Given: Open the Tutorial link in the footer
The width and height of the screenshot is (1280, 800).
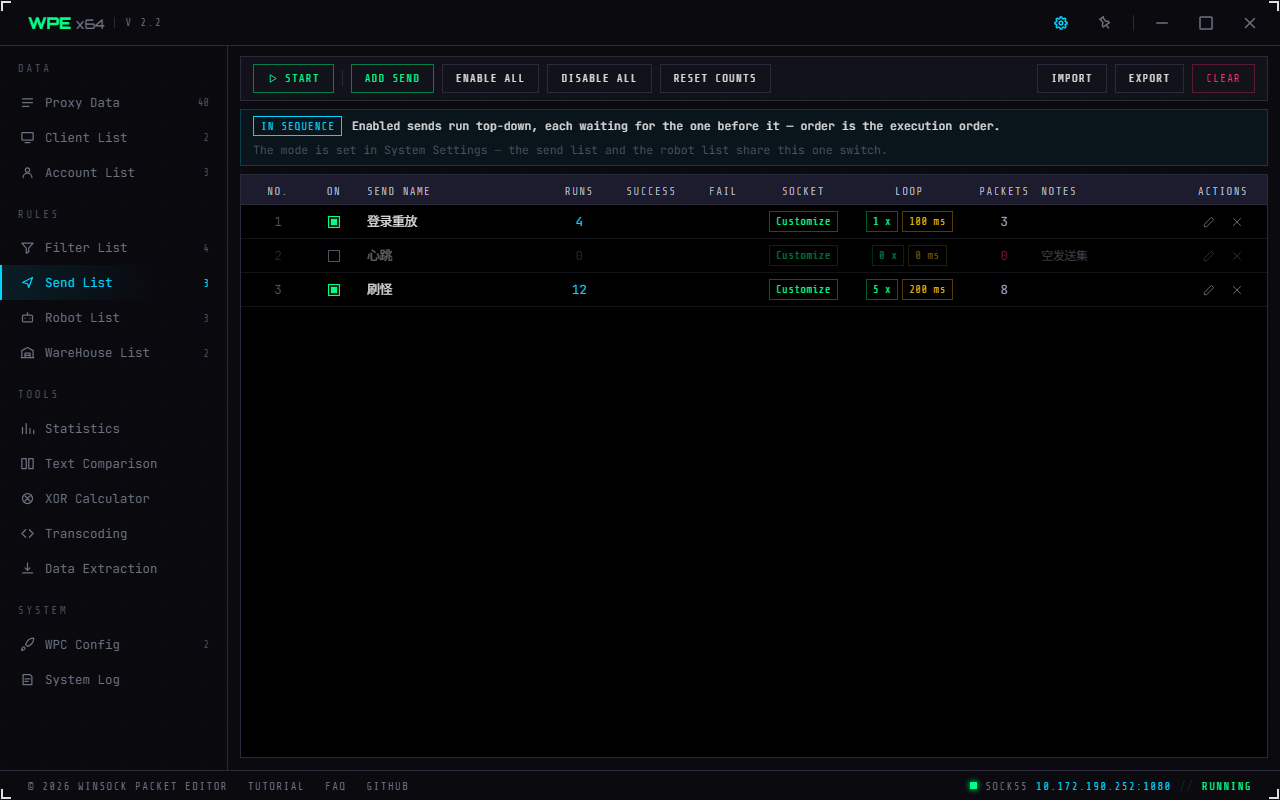Looking at the screenshot, I should [276, 786].
